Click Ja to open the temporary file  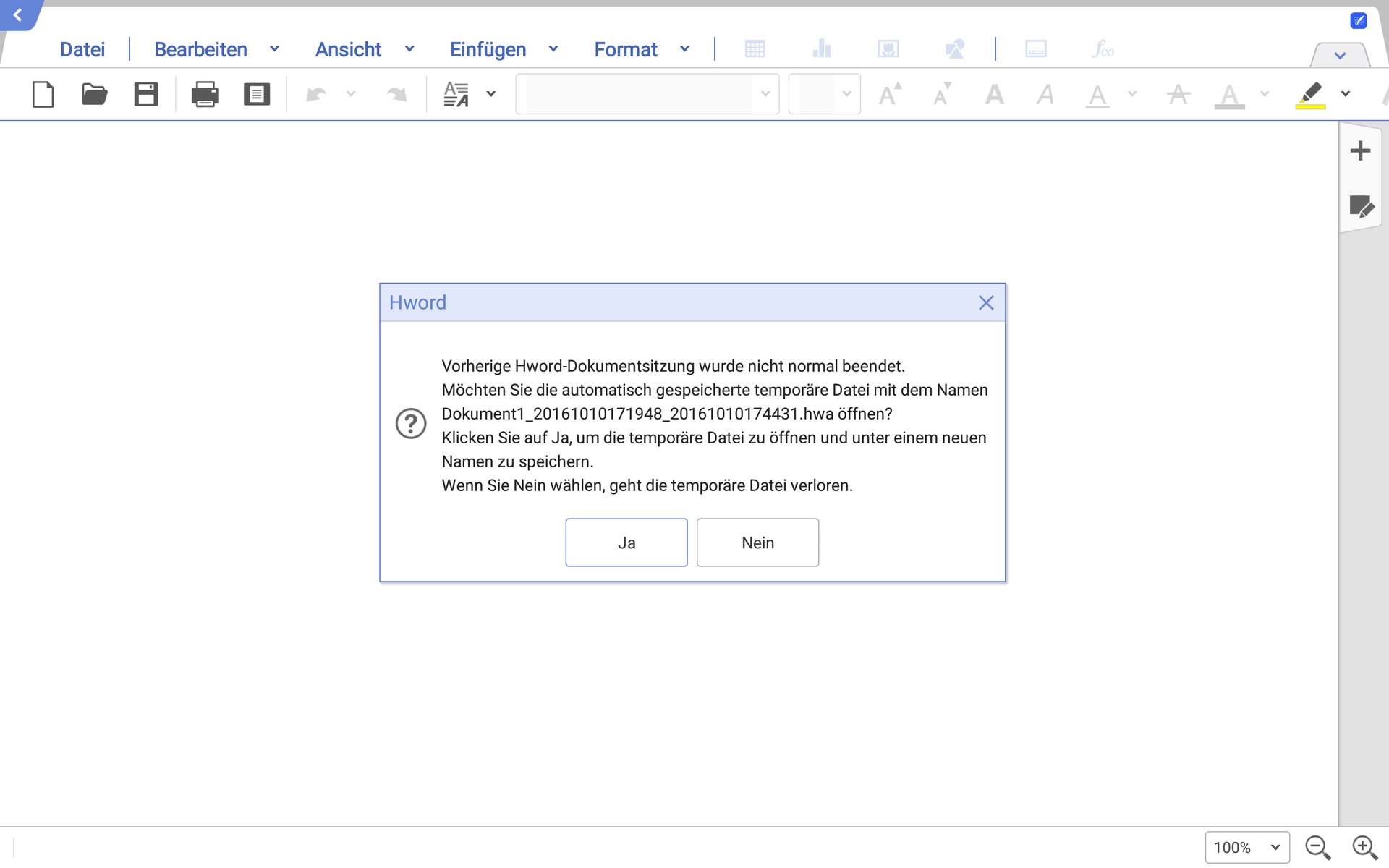626,542
